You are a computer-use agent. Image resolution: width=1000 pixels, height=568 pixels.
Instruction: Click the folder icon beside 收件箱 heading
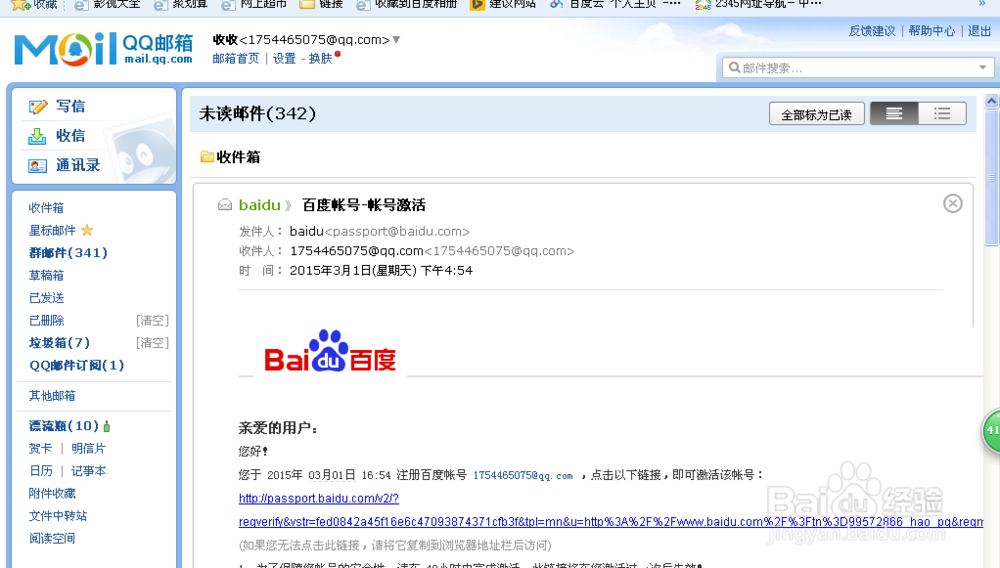(x=207, y=156)
